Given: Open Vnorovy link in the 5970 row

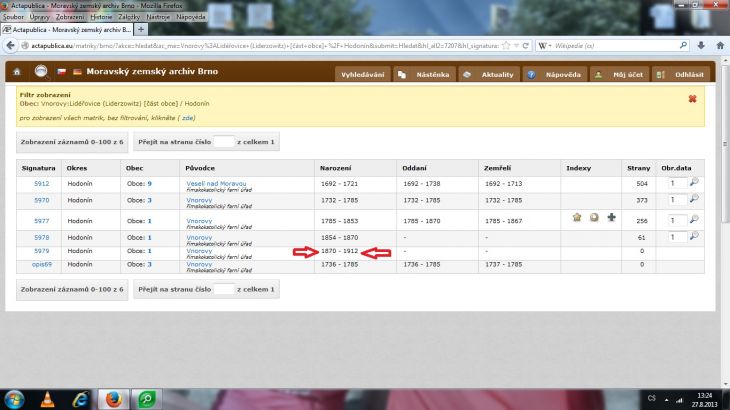Looking at the screenshot, I should pos(199,200).
